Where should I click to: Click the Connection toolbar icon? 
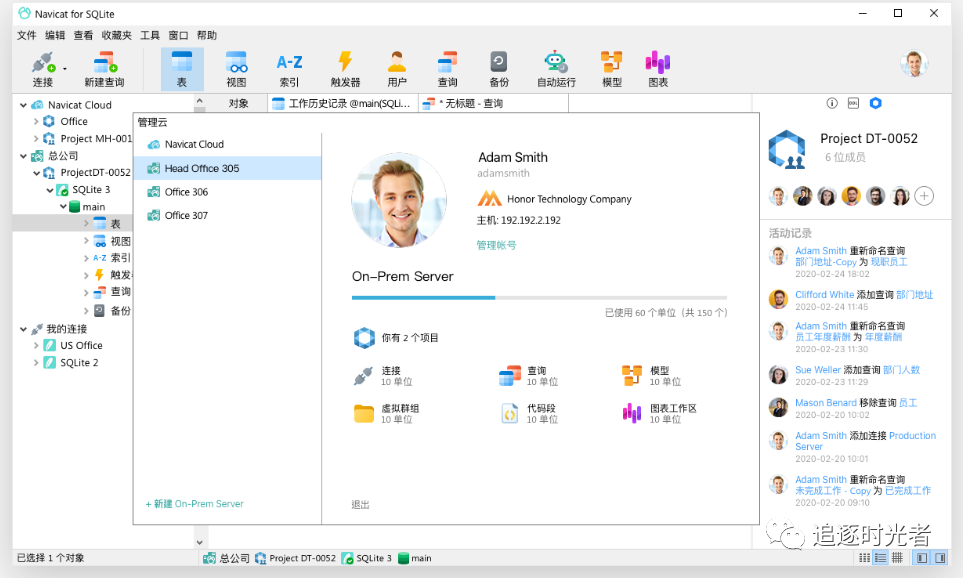pos(43,69)
